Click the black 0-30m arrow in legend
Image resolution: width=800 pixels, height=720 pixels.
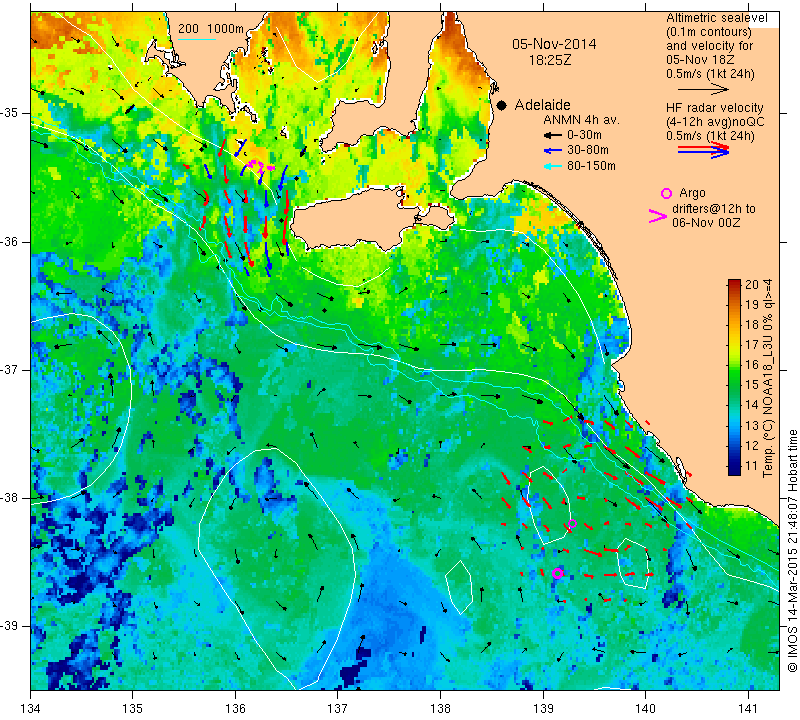tap(552, 136)
